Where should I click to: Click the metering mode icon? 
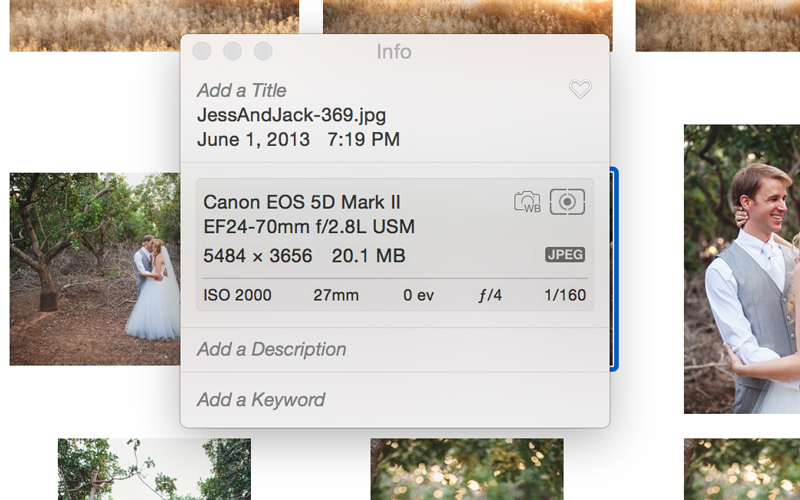(567, 202)
